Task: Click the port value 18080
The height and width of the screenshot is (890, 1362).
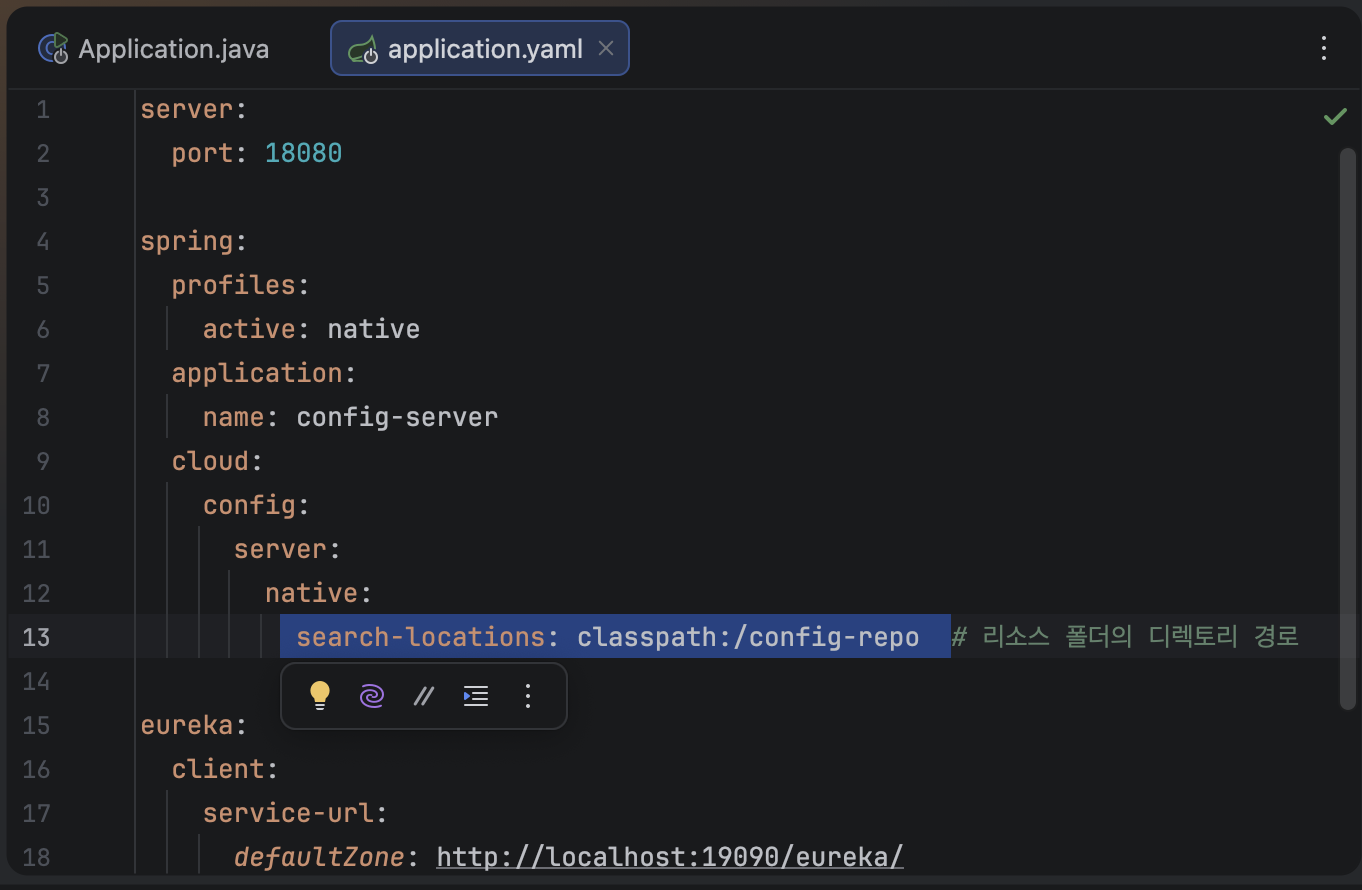Action: (304, 153)
